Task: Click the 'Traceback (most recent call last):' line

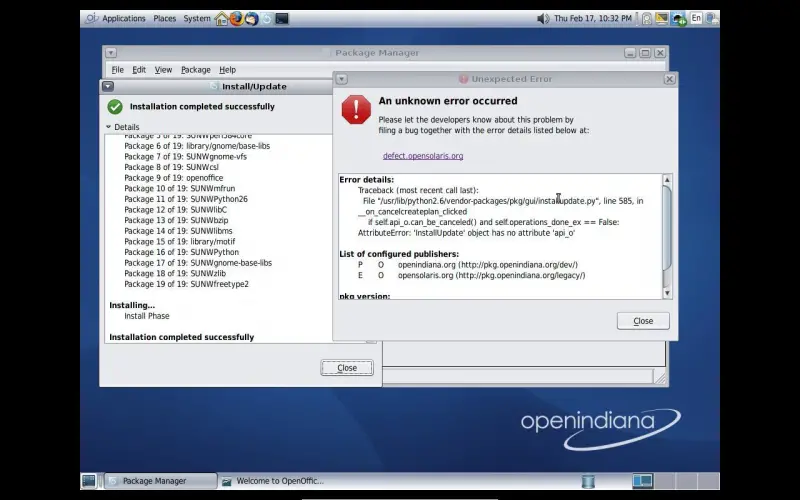Action: point(418,190)
